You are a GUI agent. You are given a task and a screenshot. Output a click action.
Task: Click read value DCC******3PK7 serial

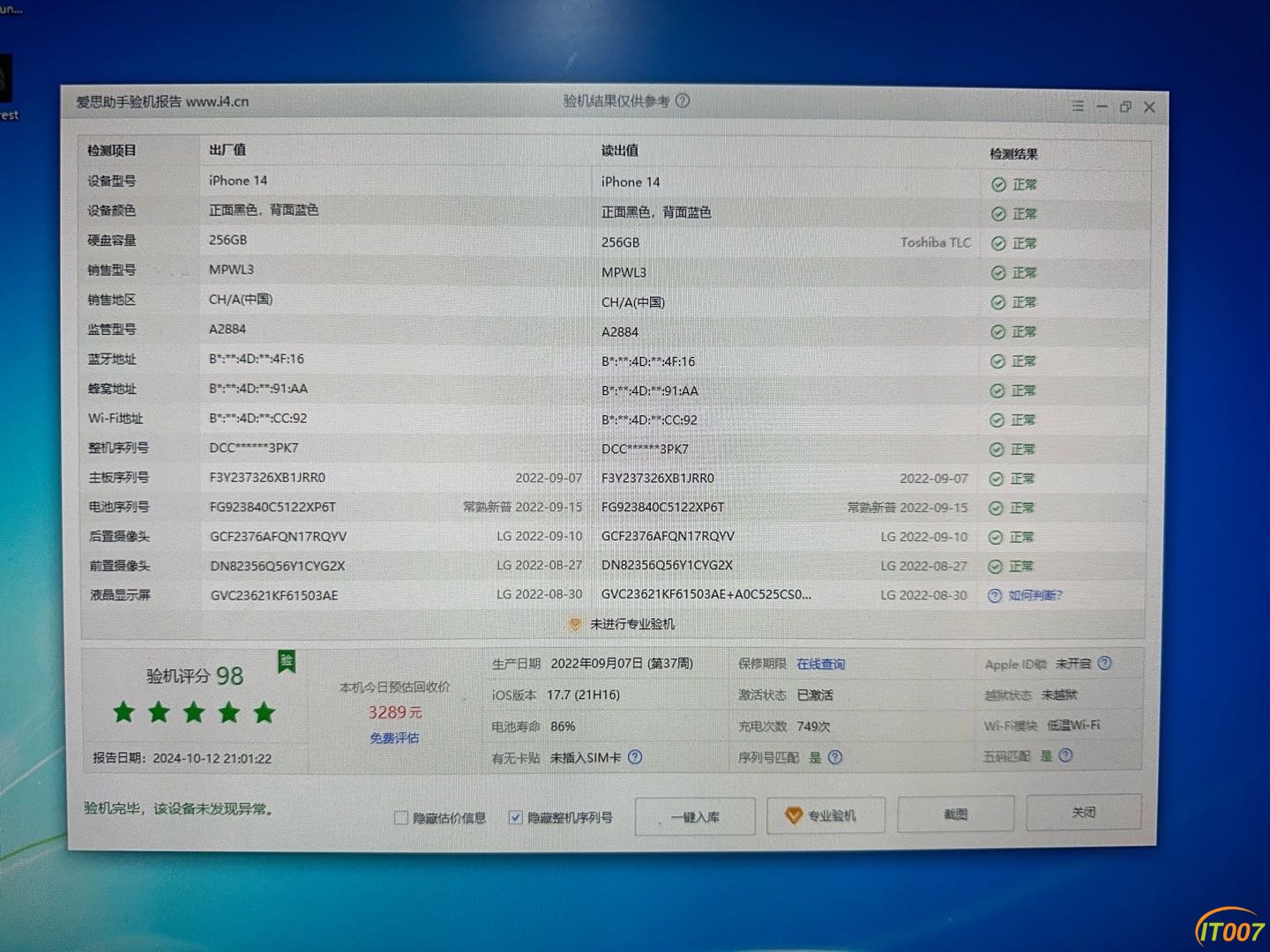point(645,449)
